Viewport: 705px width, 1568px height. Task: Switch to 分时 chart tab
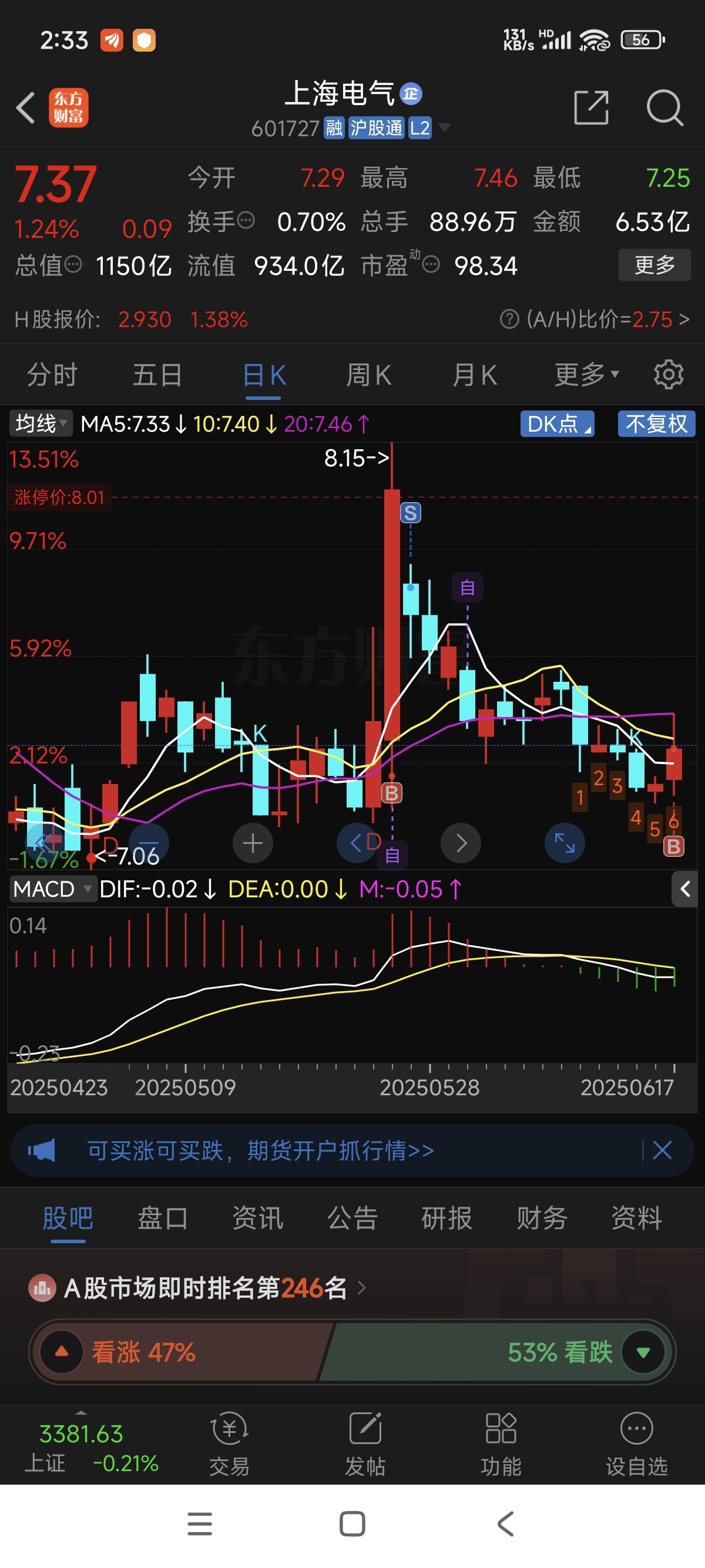tap(52, 374)
